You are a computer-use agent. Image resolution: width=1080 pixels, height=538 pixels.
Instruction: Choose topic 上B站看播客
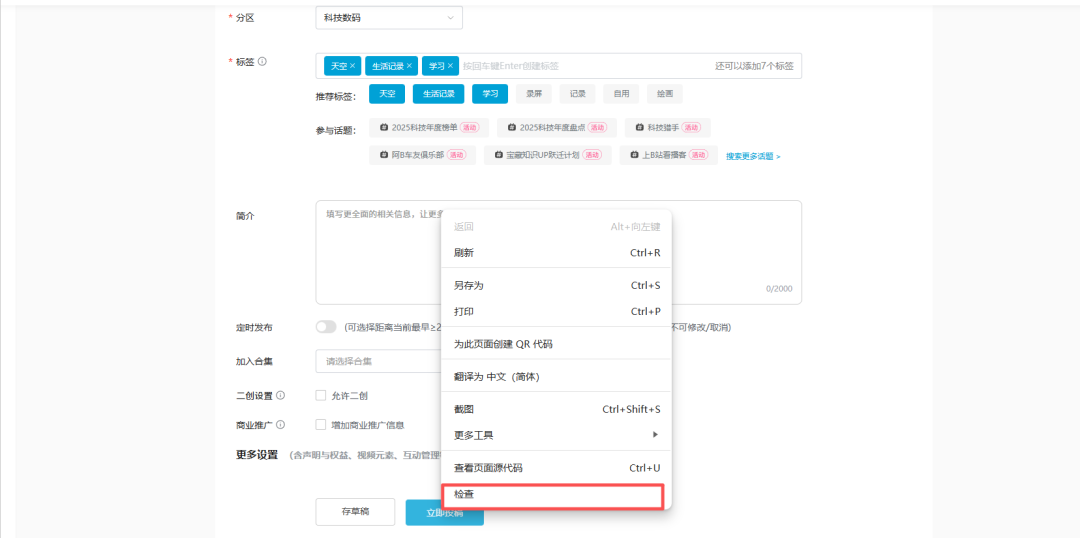(668, 155)
